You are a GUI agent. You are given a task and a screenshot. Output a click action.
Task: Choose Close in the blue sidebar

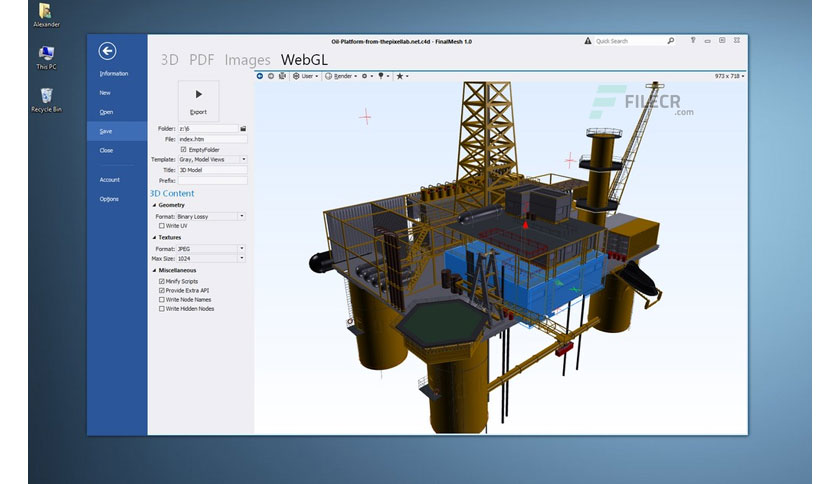click(x=106, y=150)
